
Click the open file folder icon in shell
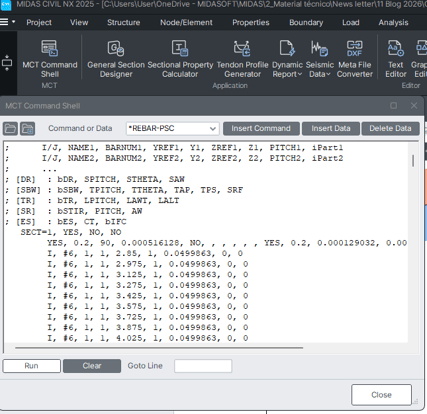(10, 128)
